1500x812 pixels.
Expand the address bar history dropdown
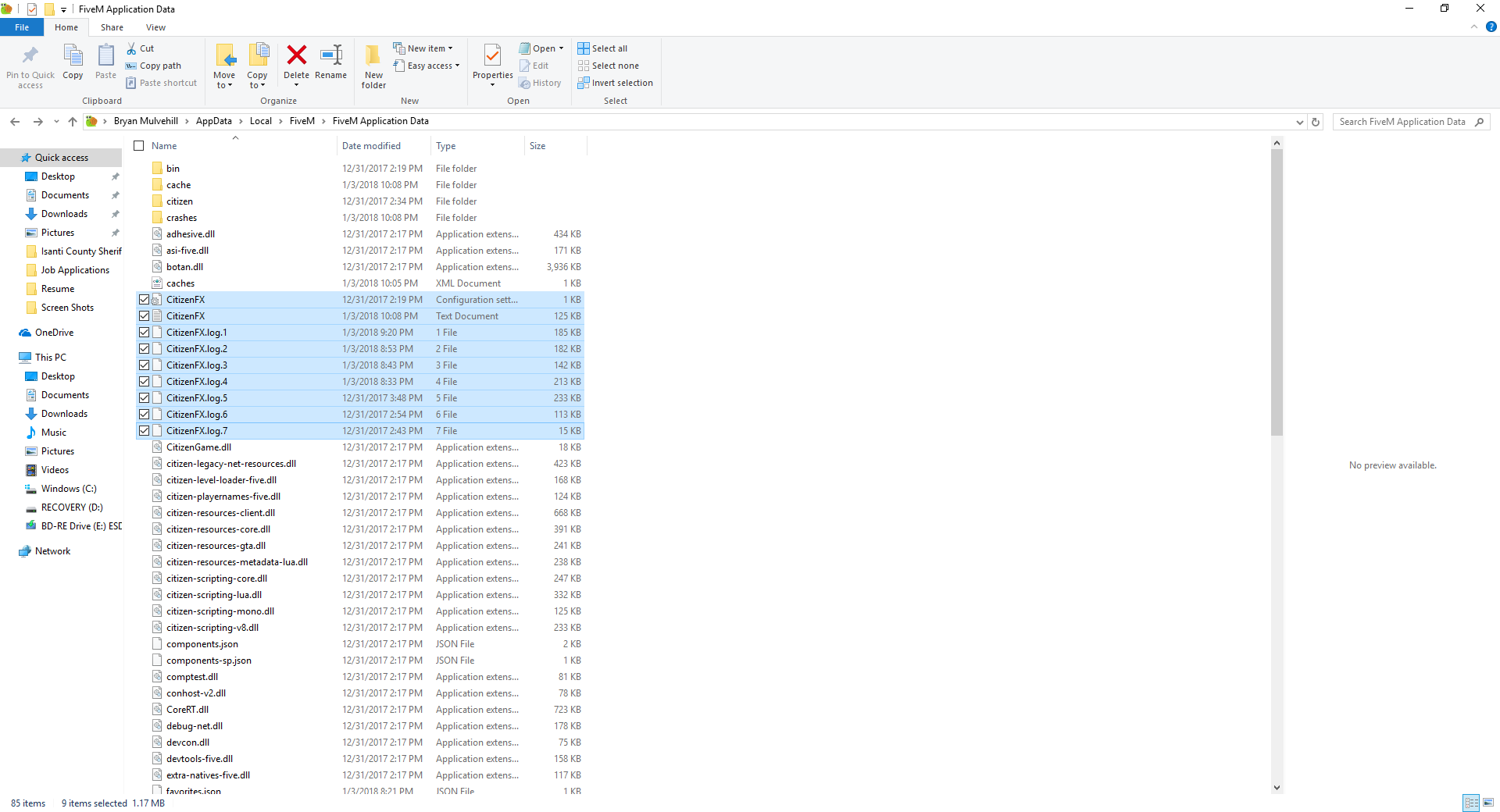pos(1299,122)
